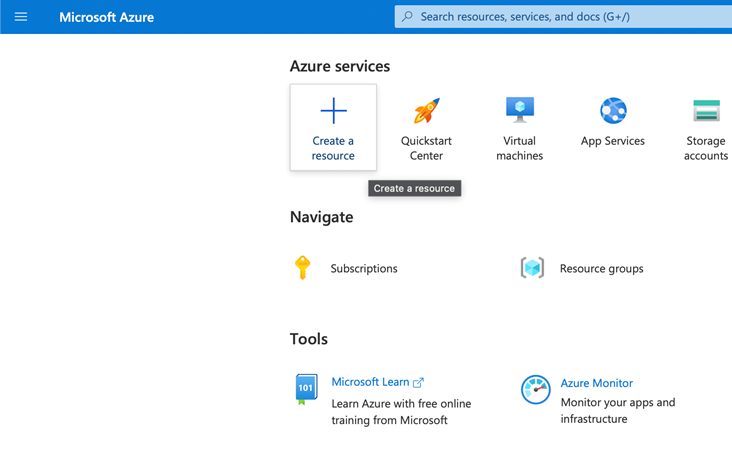732x462 pixels.
Task: Click the Virtual machines text label
Action: point(520,148)
